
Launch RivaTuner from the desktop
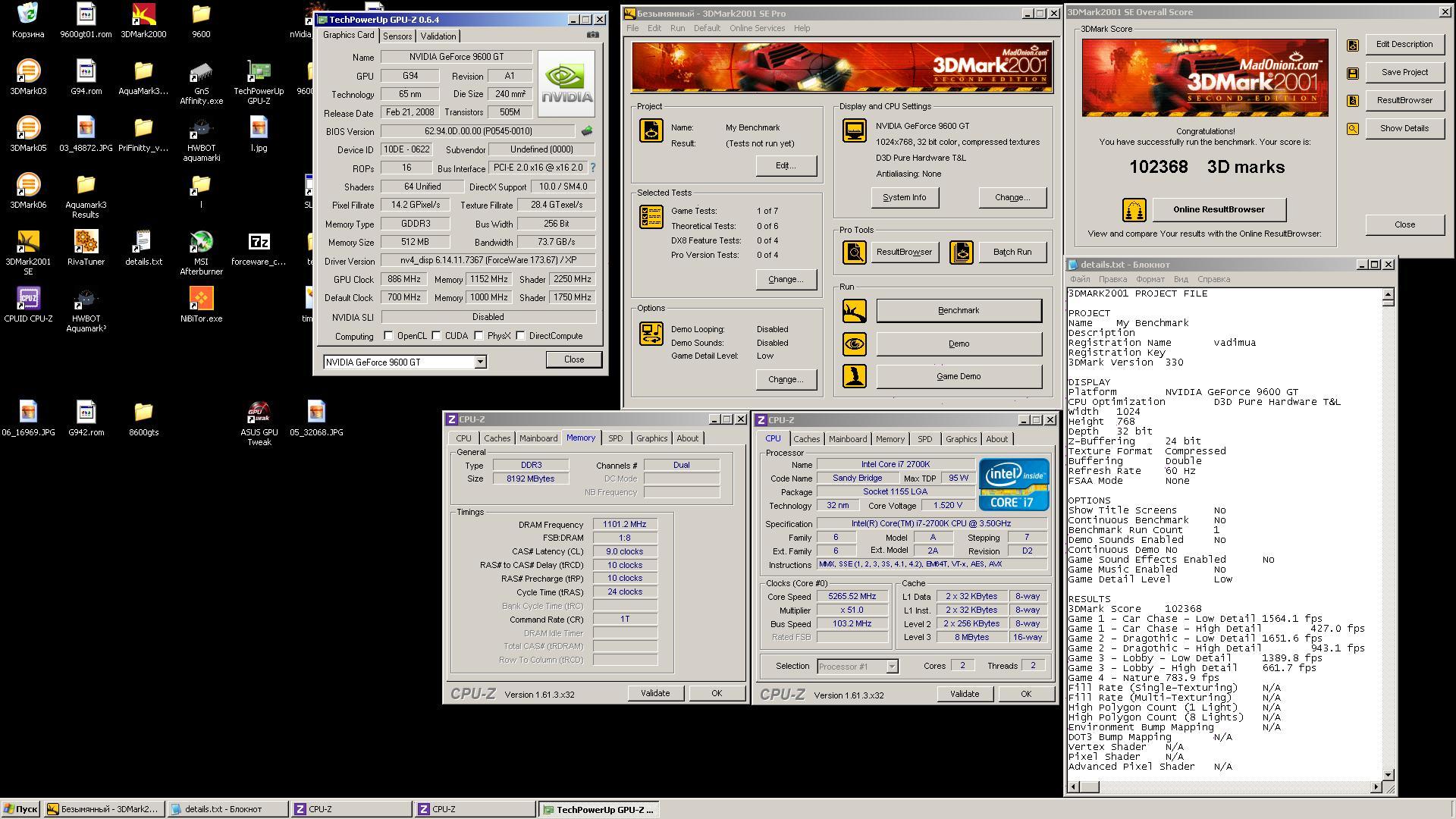(x=86, y=247)
